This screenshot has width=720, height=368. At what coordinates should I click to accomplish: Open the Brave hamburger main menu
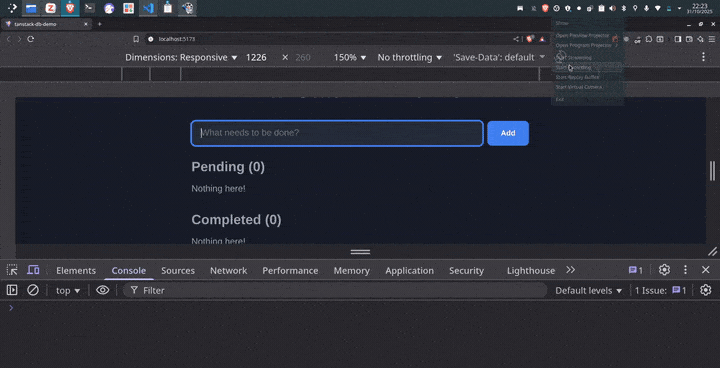click(712, 39)
